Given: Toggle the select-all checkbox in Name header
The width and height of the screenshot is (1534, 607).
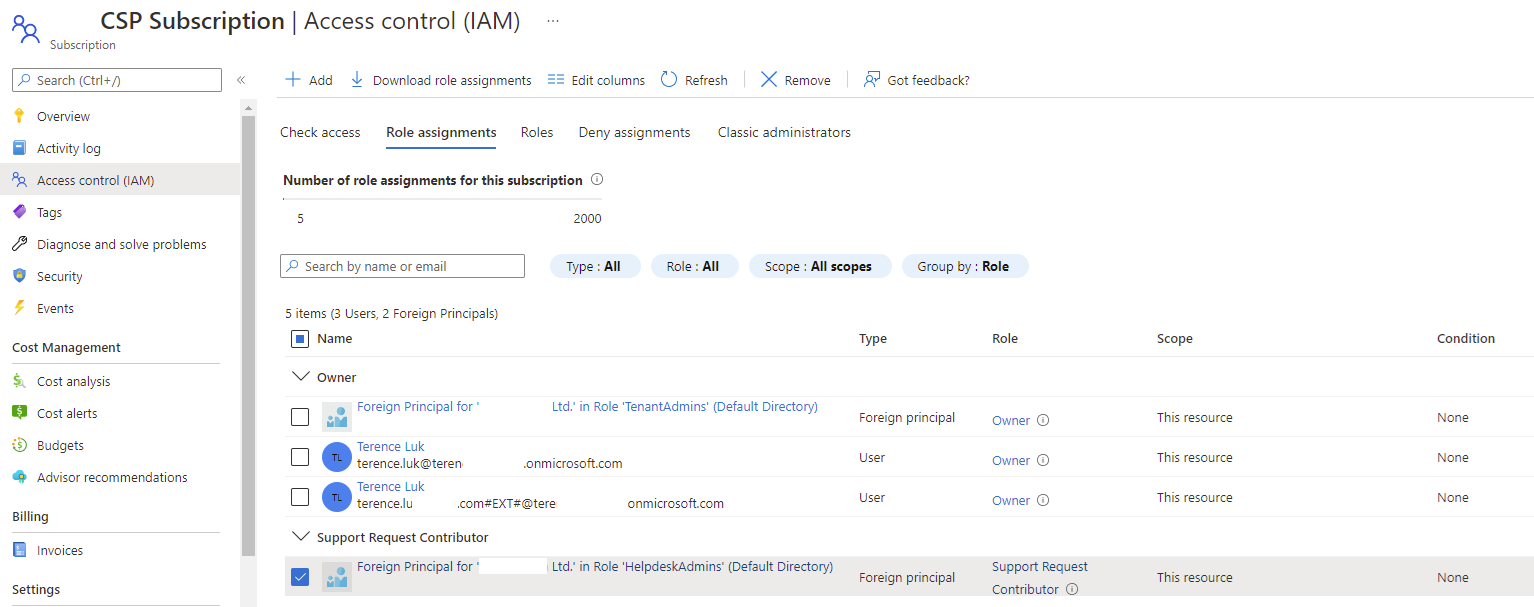Looking at the screenshot, I should (300, 339).
